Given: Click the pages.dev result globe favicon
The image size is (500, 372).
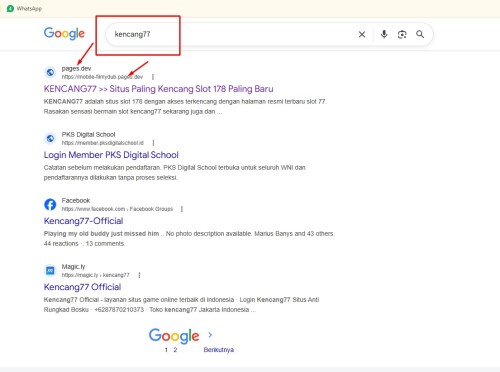Looking at the screenshot, I should click(x=50, y=72).
